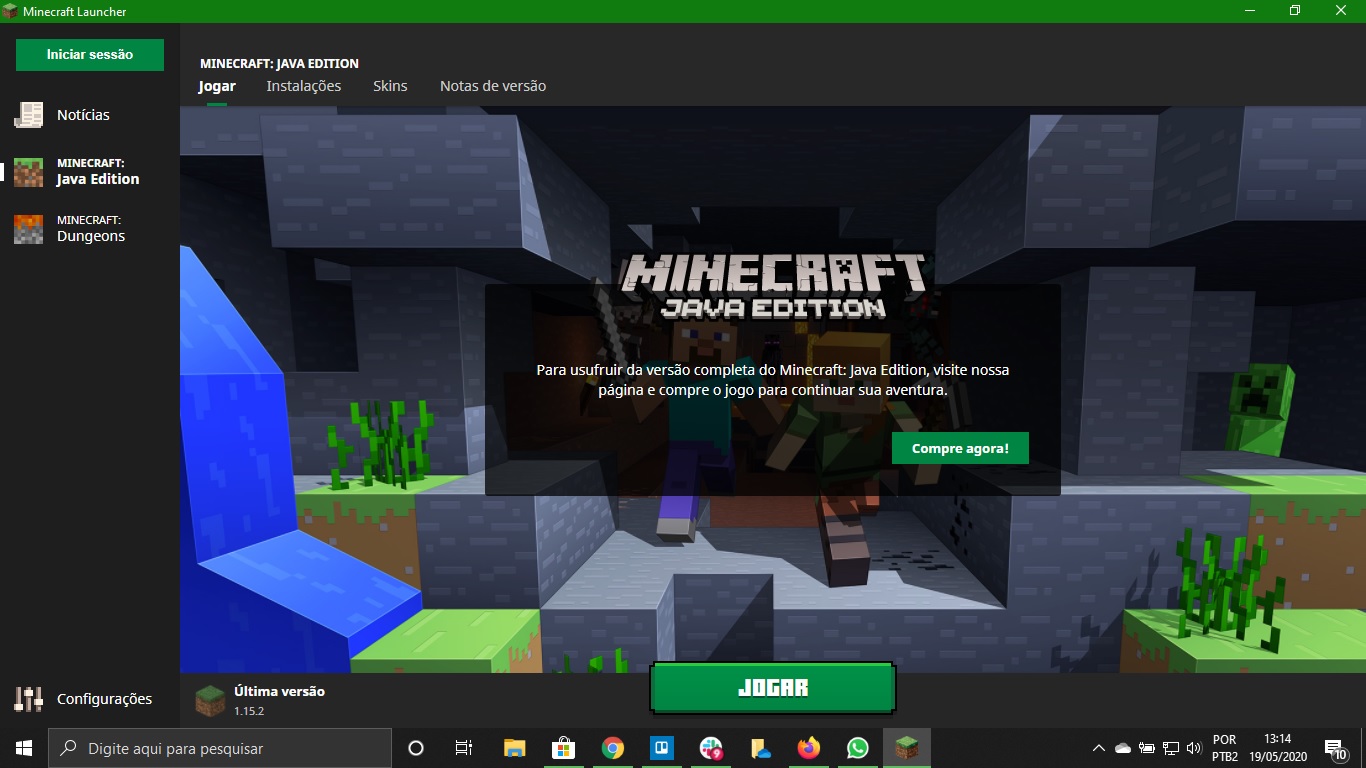Open the Notícias newspaper icon
The image size is (1366, 768).
[28, 115]
